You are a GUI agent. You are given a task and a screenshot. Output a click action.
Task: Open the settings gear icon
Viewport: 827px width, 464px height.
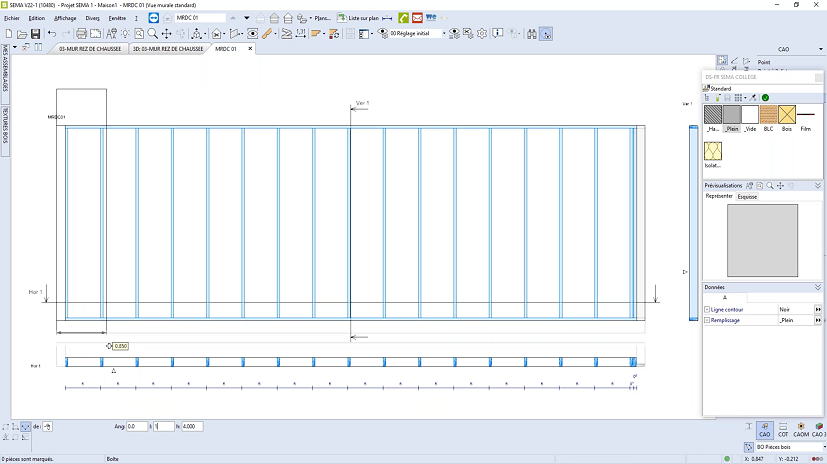(x=482, y=34)
